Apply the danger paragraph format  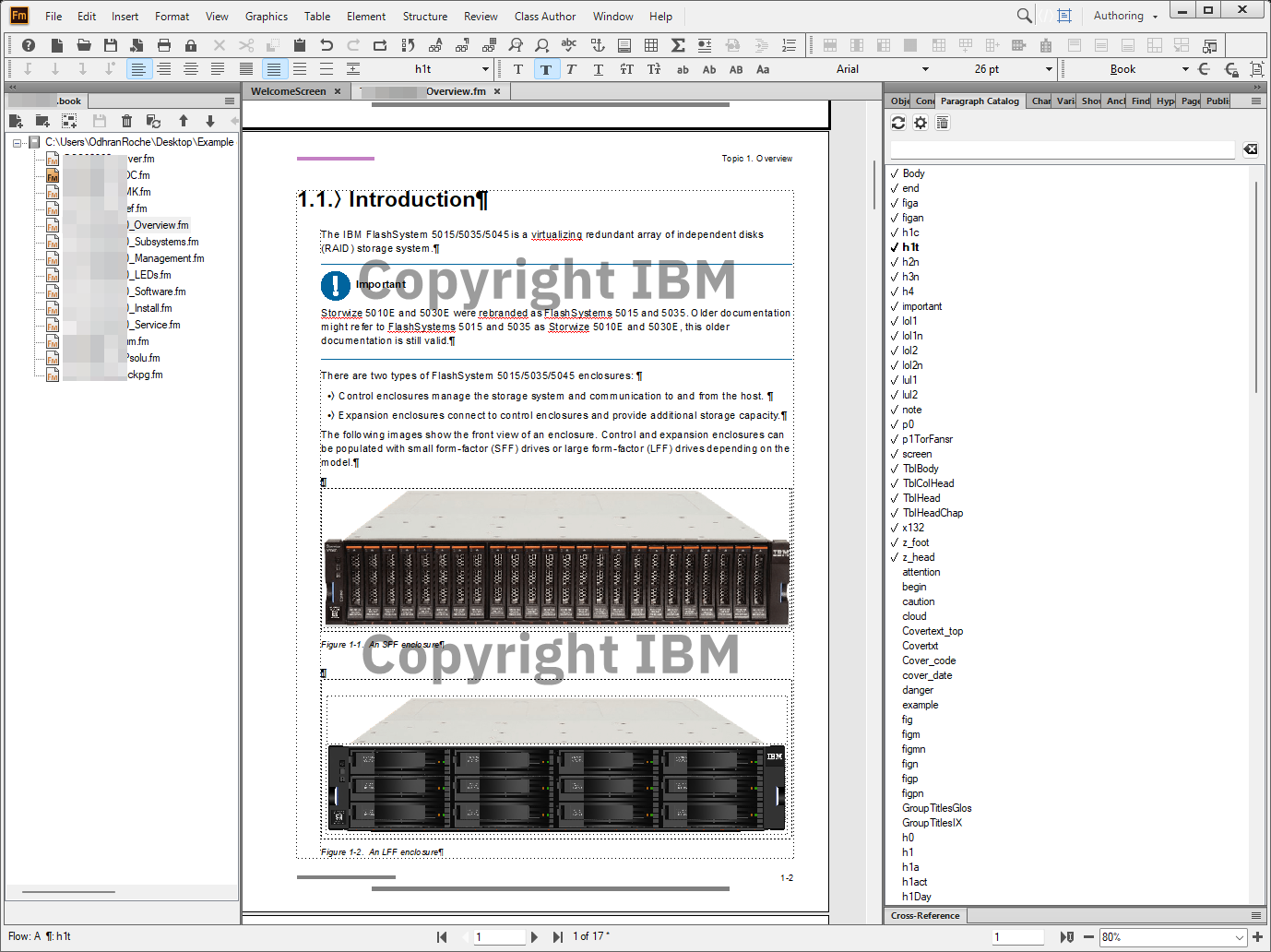click(x=917, y=690)
